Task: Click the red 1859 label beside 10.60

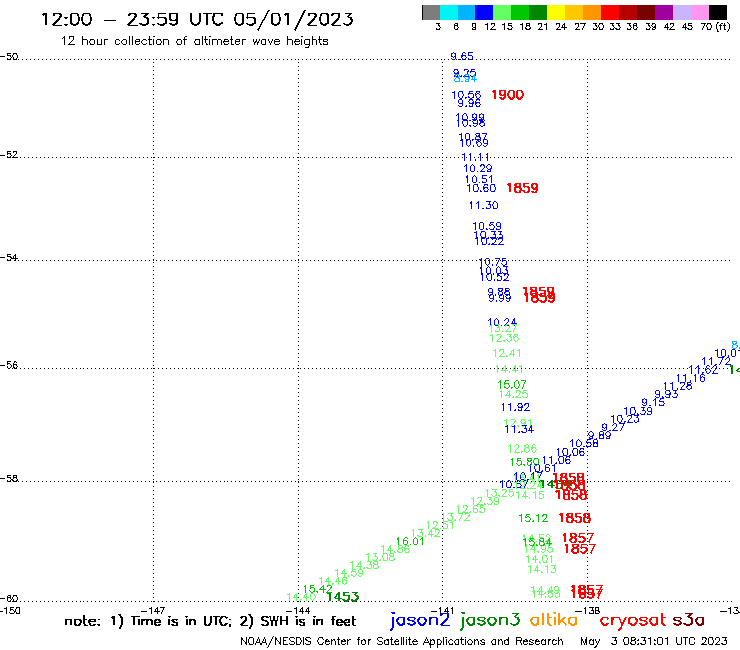Action: tap(522, 188)
